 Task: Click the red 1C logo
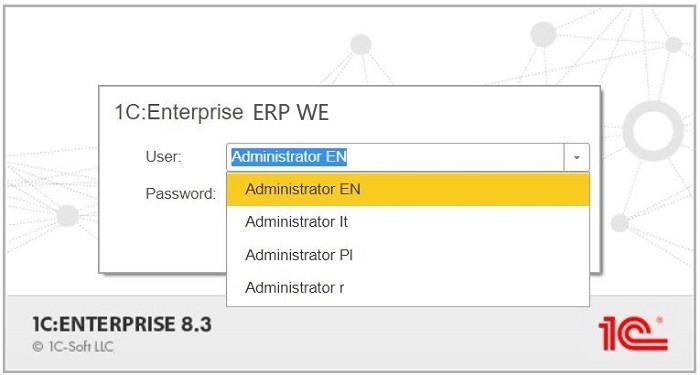pyautogui.click(x=633, y=333)
